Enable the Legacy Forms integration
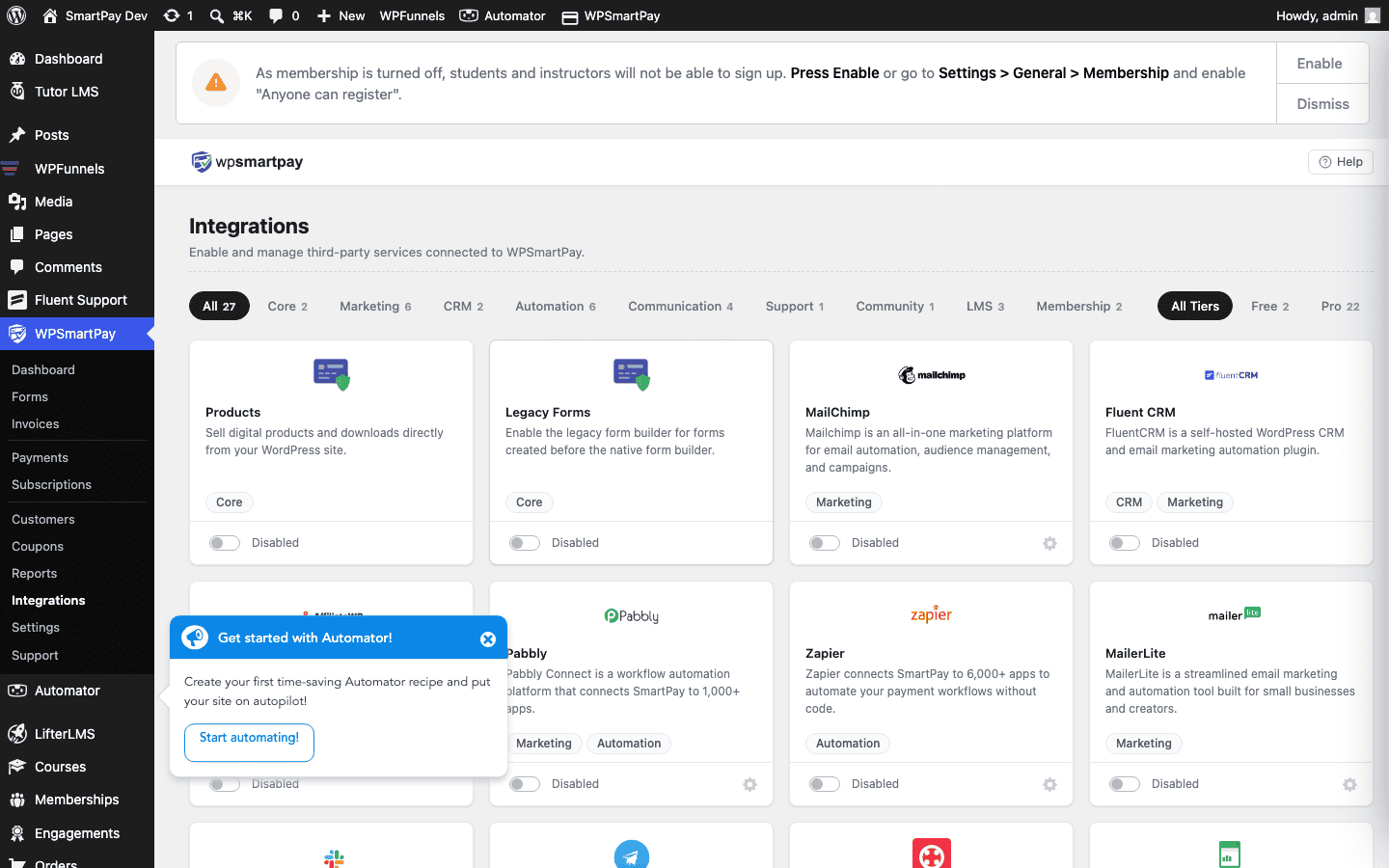The image size is (1389, 868). (x=525, y=543)
